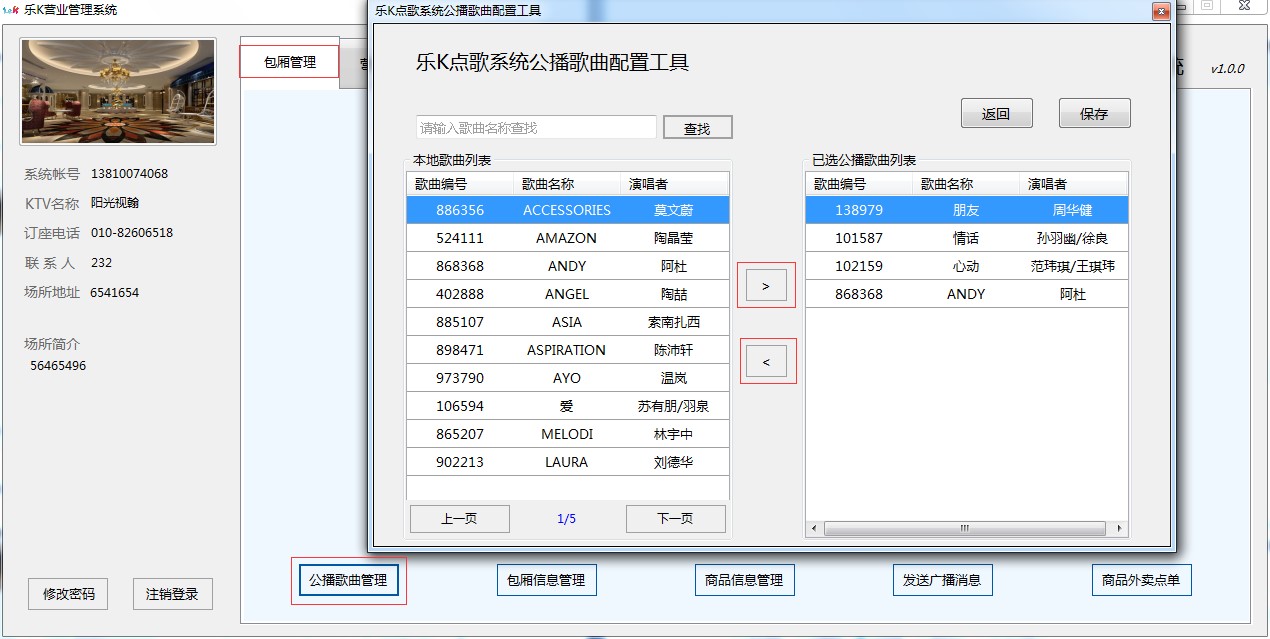This screenshot has height=639, width=1270.
Task: Click song number 524111 cell
Action: (460, 238)
